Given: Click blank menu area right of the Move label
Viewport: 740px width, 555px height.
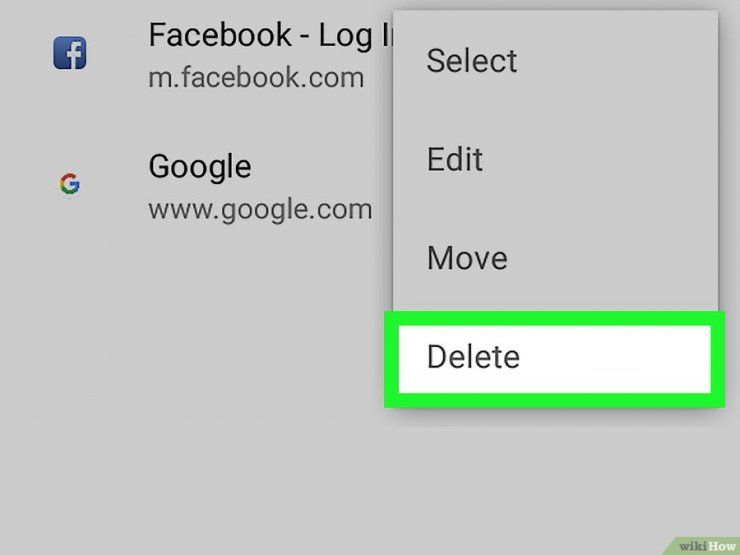Looking at the screenshot, I should (620, 258).
